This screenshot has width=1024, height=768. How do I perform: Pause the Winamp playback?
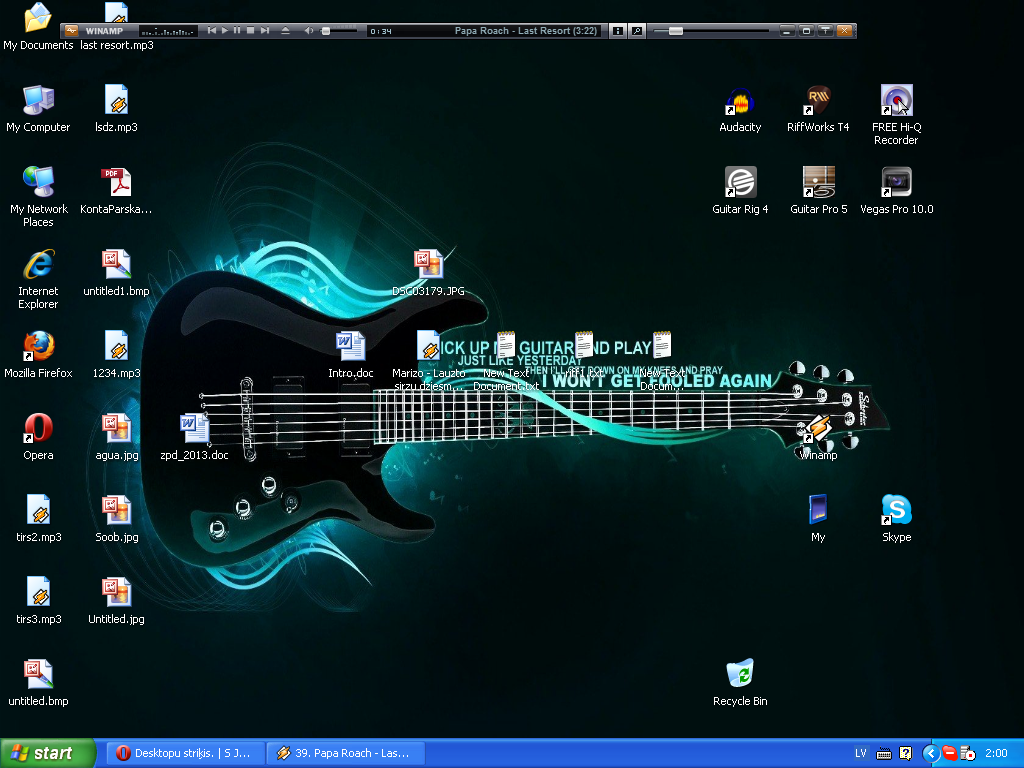tap(237, 31)
